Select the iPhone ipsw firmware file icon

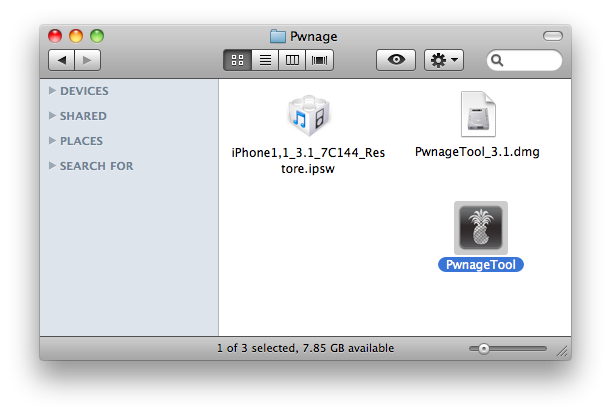tap(309, 116)
